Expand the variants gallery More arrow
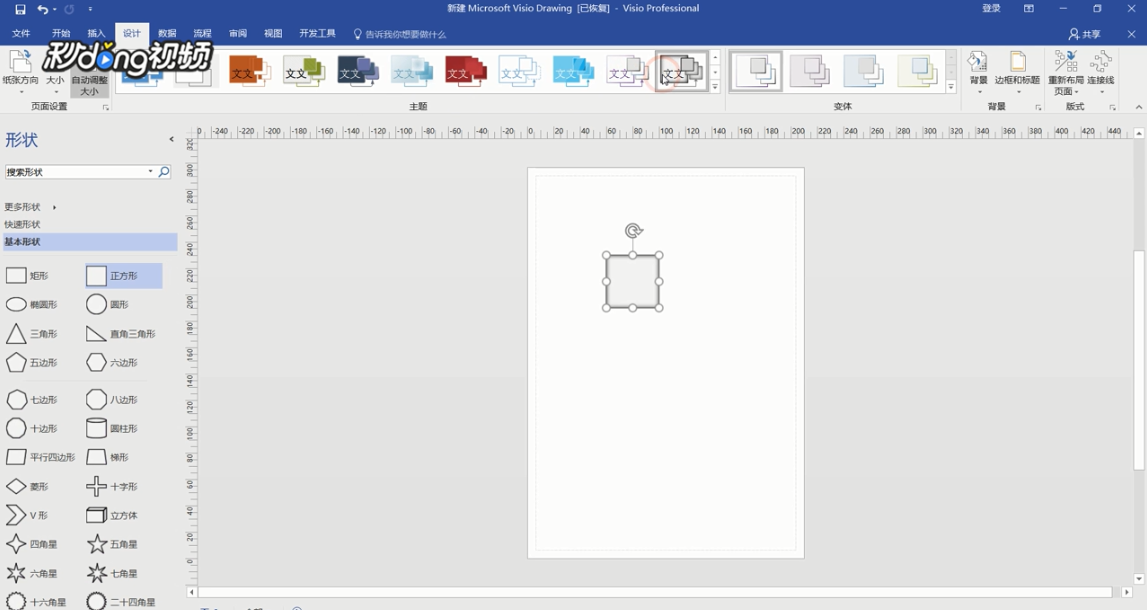The image size is (1147, 610). [x=951, y=86]
